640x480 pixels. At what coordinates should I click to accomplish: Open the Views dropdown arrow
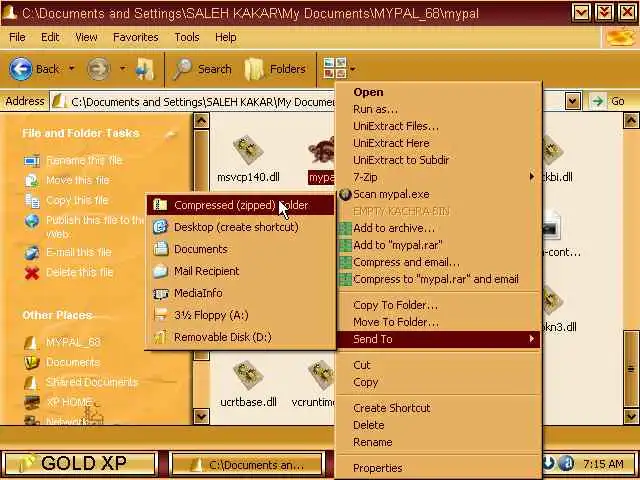click(352, 69)
